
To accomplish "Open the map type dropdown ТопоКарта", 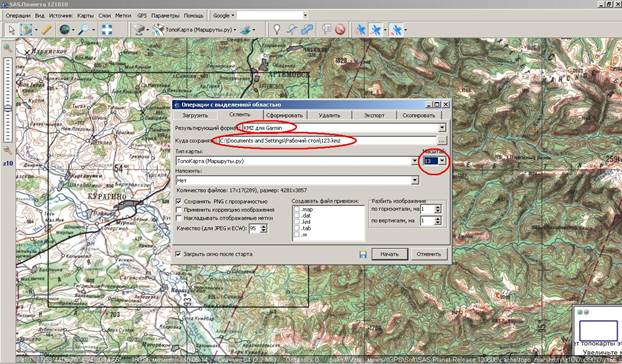I will pyautogui.click(x=415, y=161).
